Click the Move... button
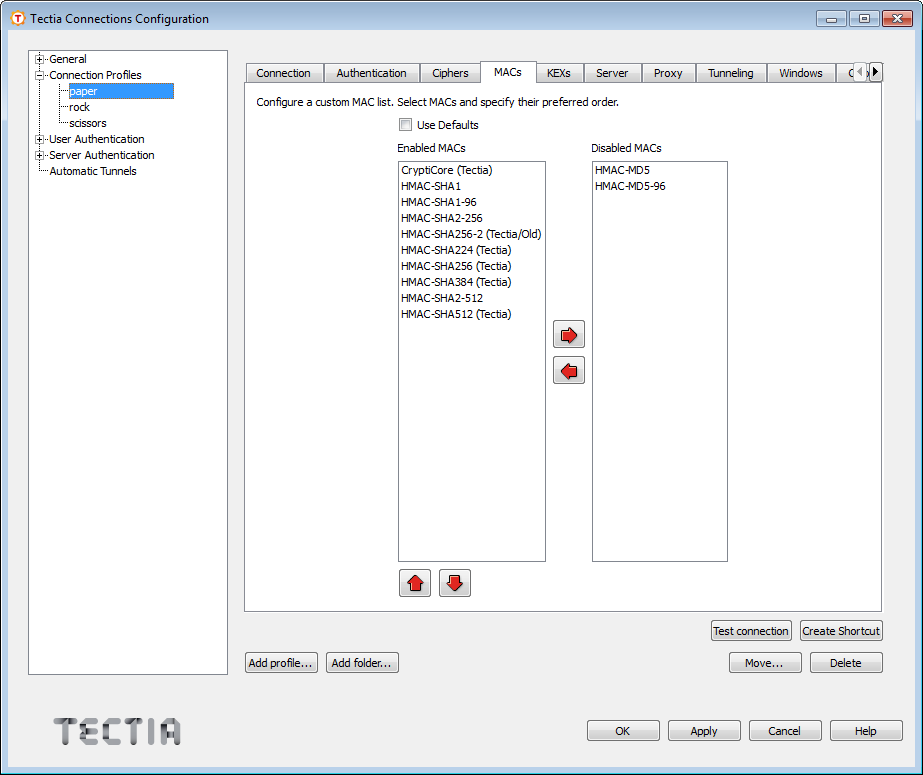This screenshot has height=775, width=923. [x=765, y=663]
